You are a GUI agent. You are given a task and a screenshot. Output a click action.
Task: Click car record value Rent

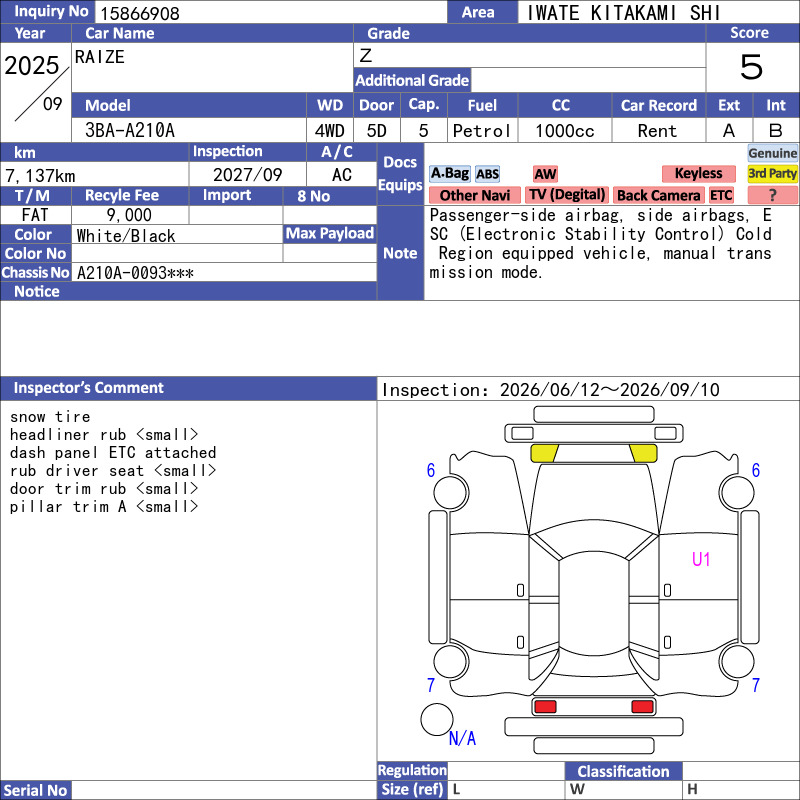coord(658,131)
